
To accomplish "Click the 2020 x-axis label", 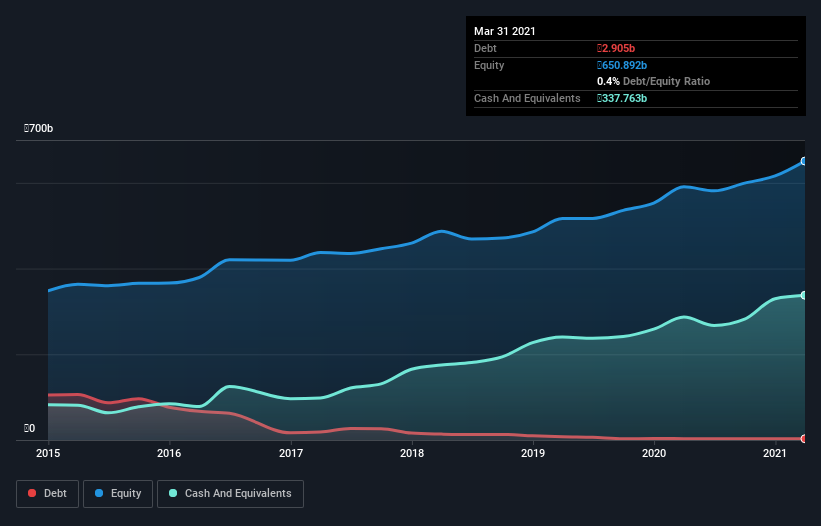I will pyautogui.click(x=654, y=453).
